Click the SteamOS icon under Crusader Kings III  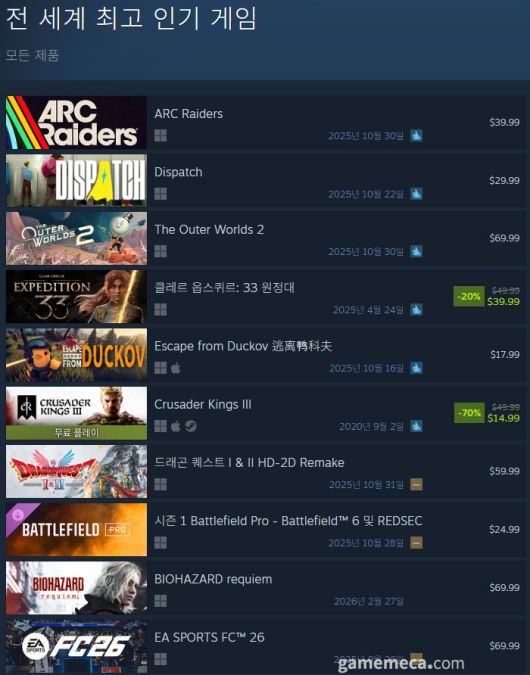(x=191, y=426)
